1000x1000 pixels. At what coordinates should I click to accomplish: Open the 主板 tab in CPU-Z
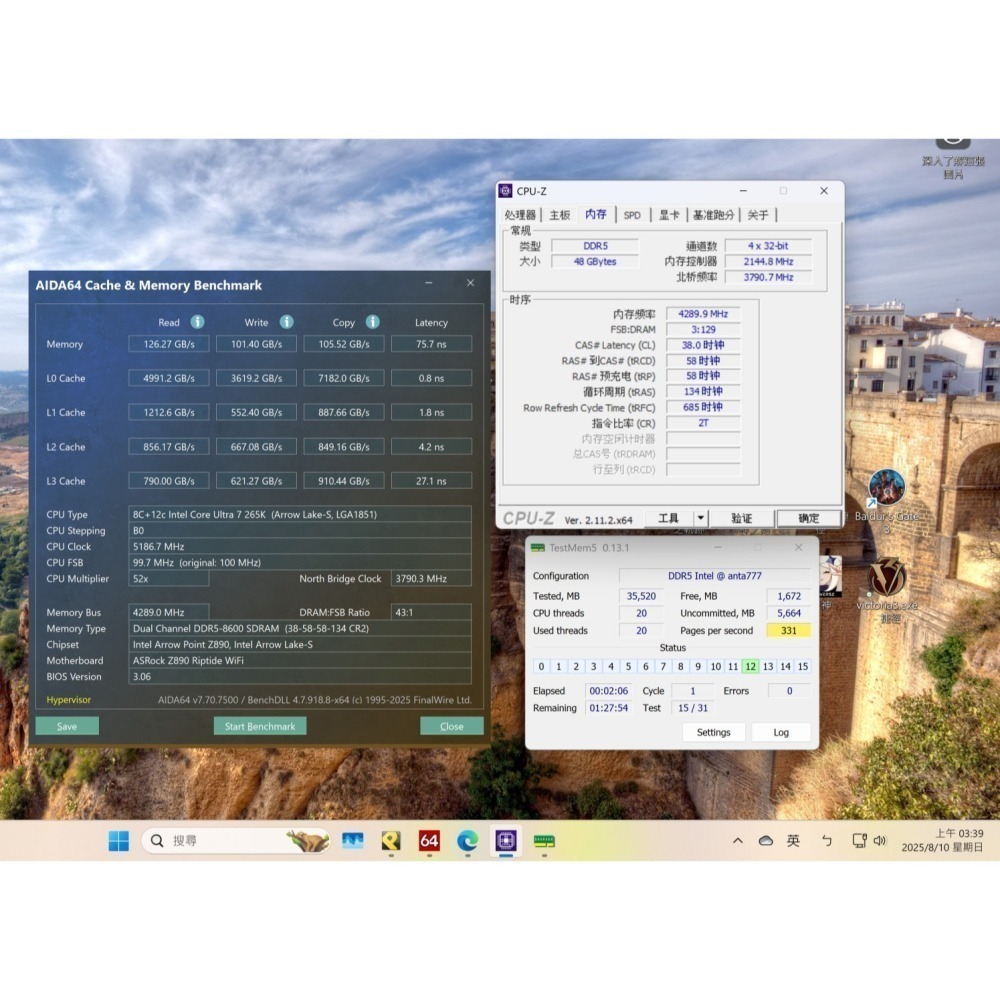(560, 215)
